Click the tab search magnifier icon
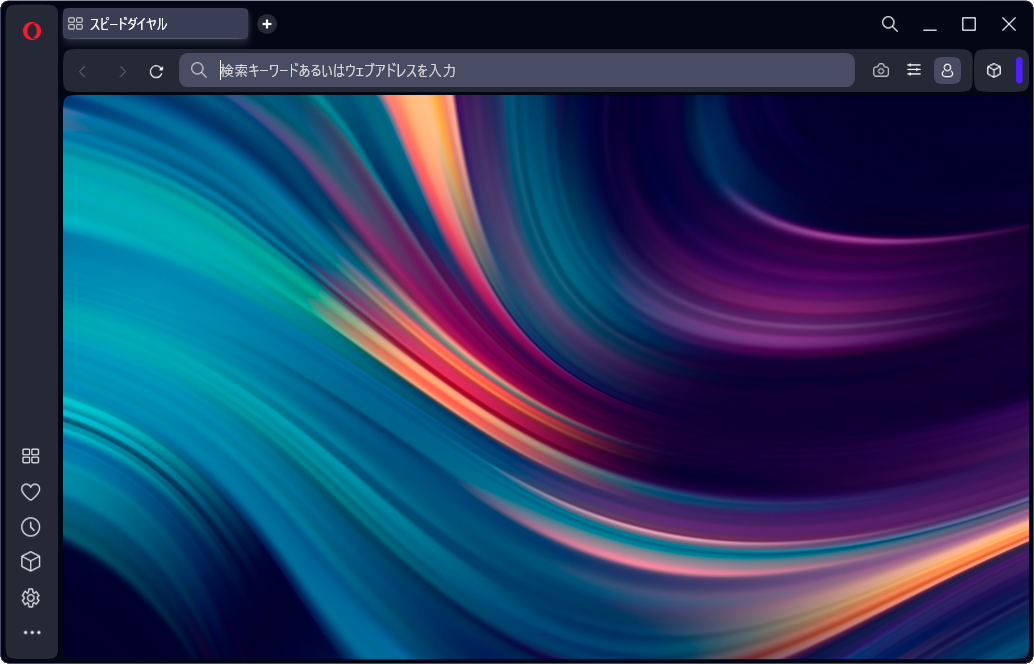1034x664 pixels. tap(890, 24)
